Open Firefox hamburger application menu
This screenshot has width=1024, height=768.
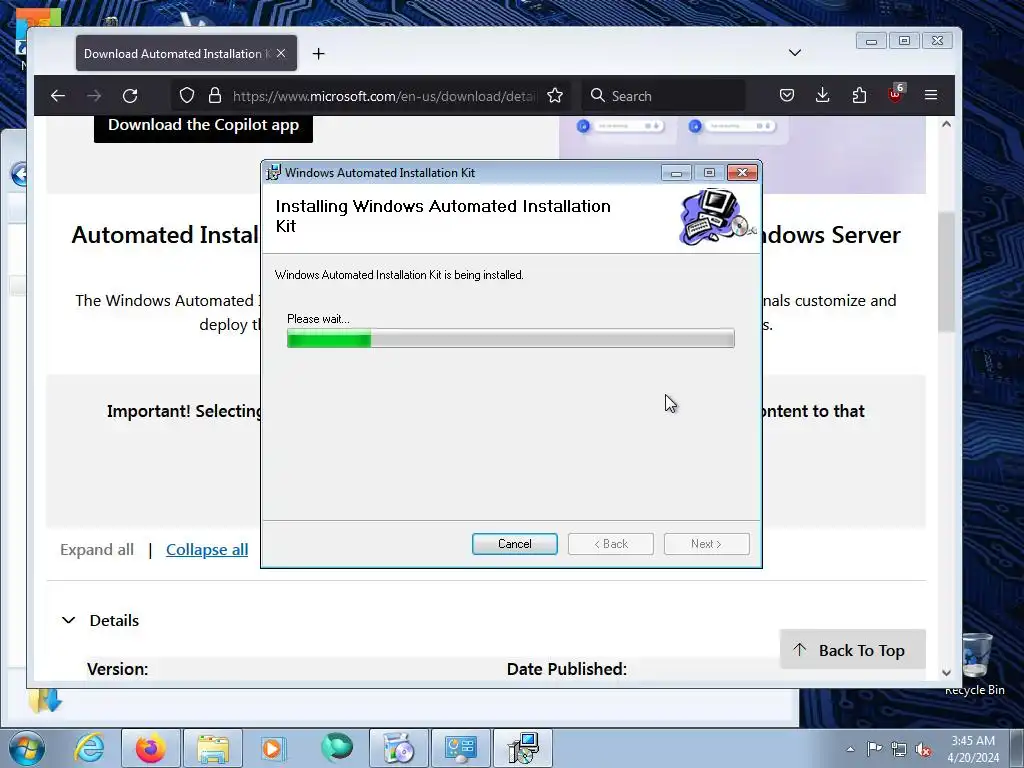tap(931, 96)
